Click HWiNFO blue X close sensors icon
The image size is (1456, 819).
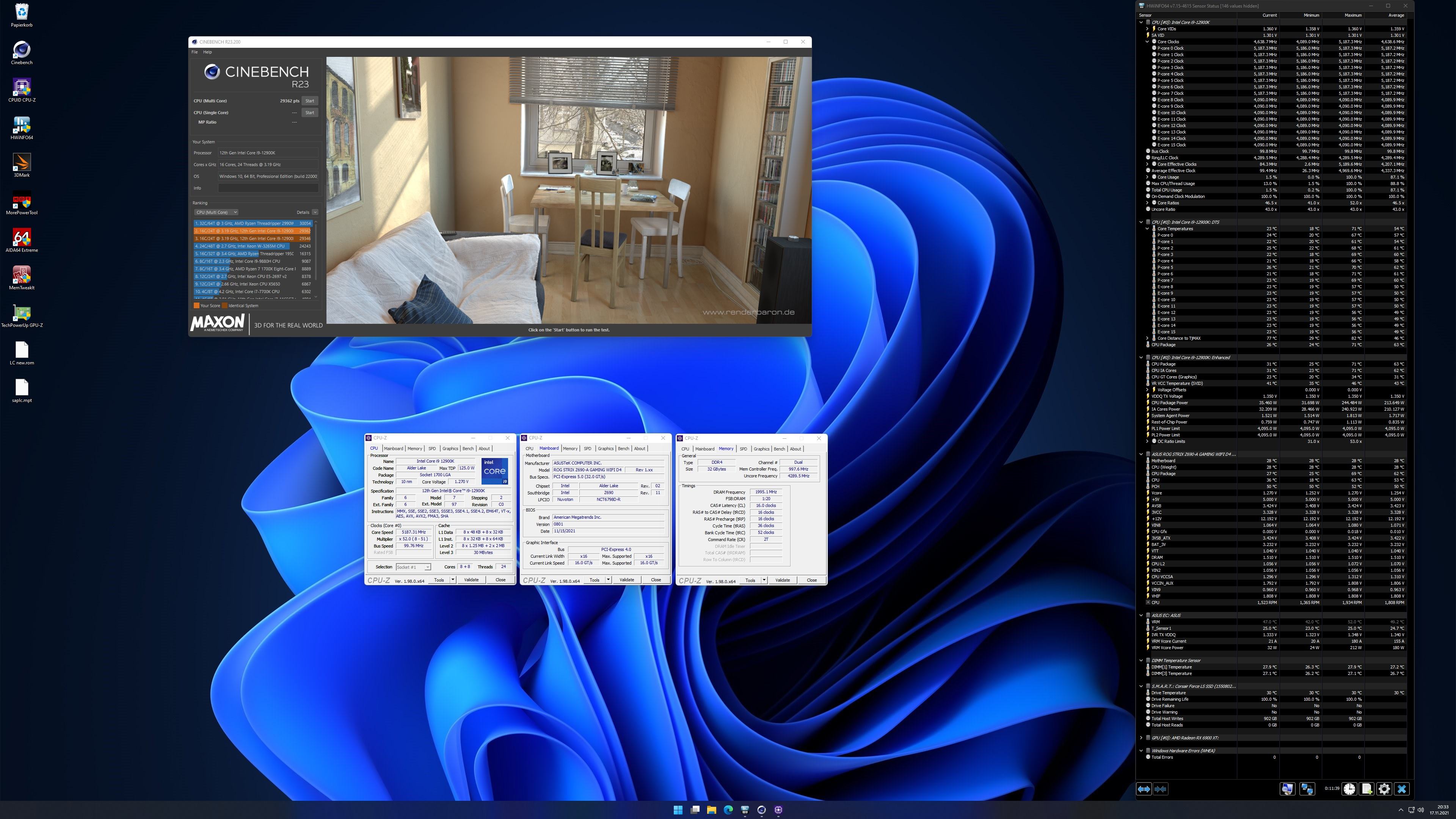point(1402,789)
